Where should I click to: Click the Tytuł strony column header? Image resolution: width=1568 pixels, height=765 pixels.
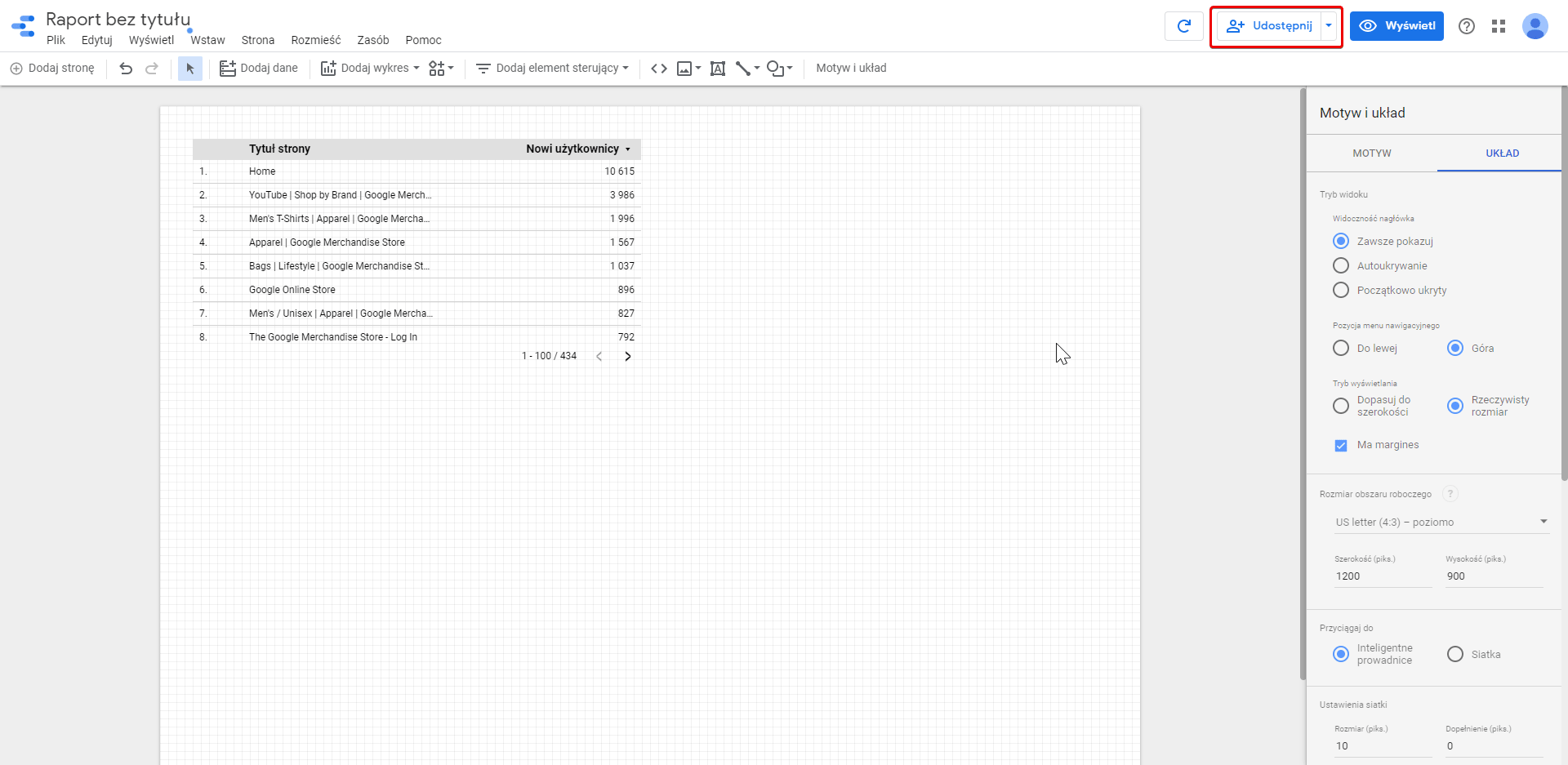point(280,149)
